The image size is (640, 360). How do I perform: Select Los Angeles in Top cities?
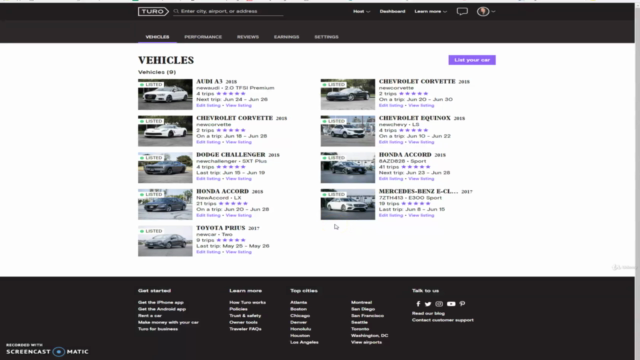304,342
